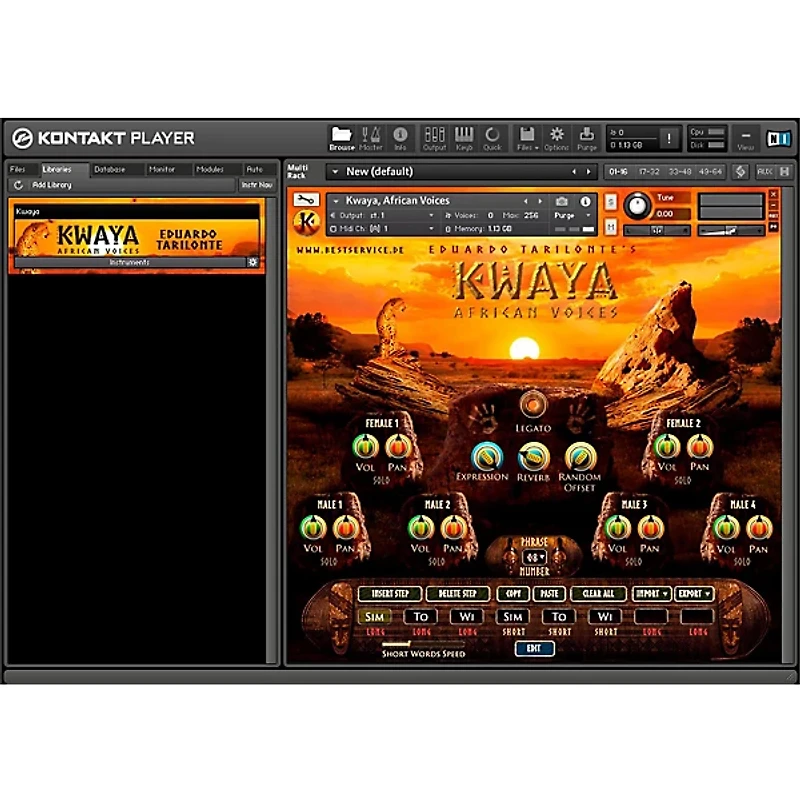Open the Options gear icon
The height and width of the screenshot is (800, 800).
(556, 139)
